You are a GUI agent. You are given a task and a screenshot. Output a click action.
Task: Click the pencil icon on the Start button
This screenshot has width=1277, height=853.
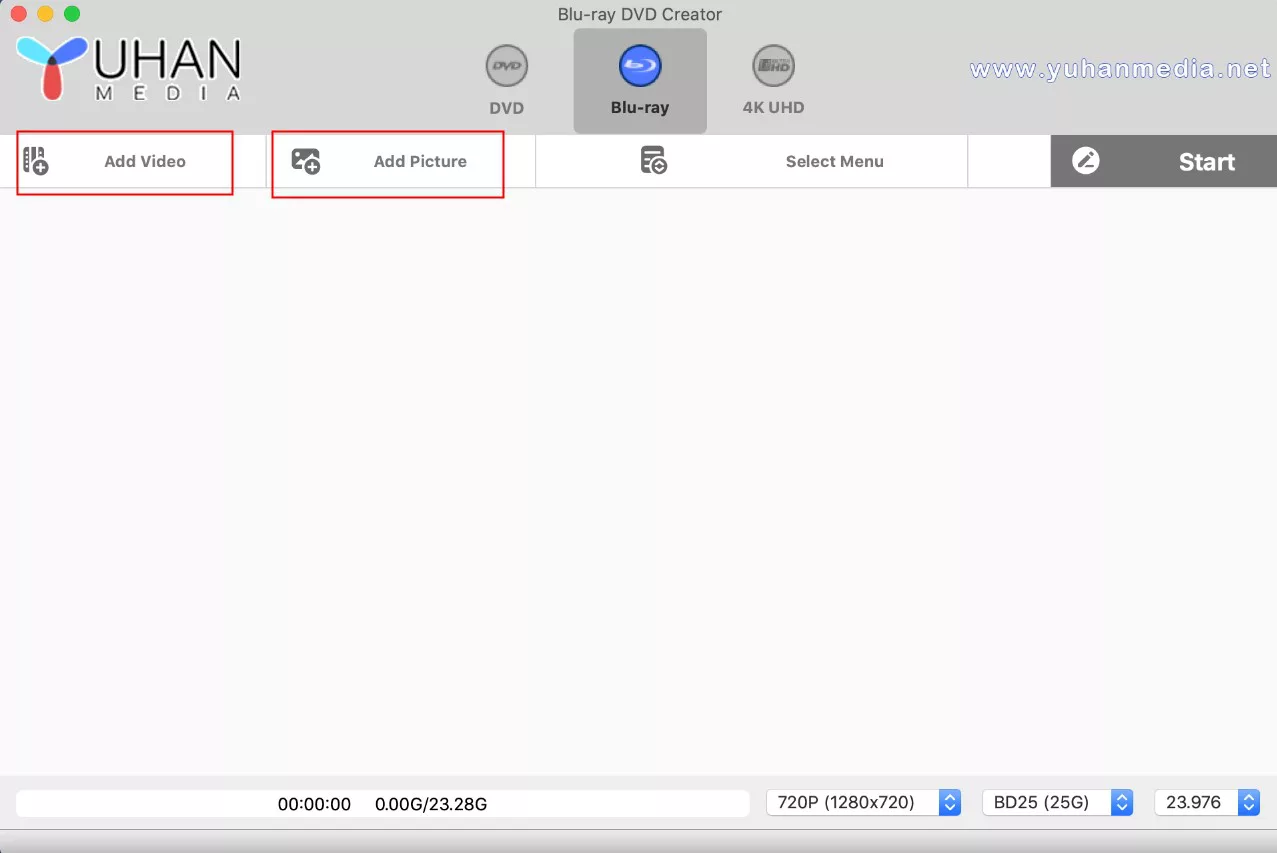1087,160
